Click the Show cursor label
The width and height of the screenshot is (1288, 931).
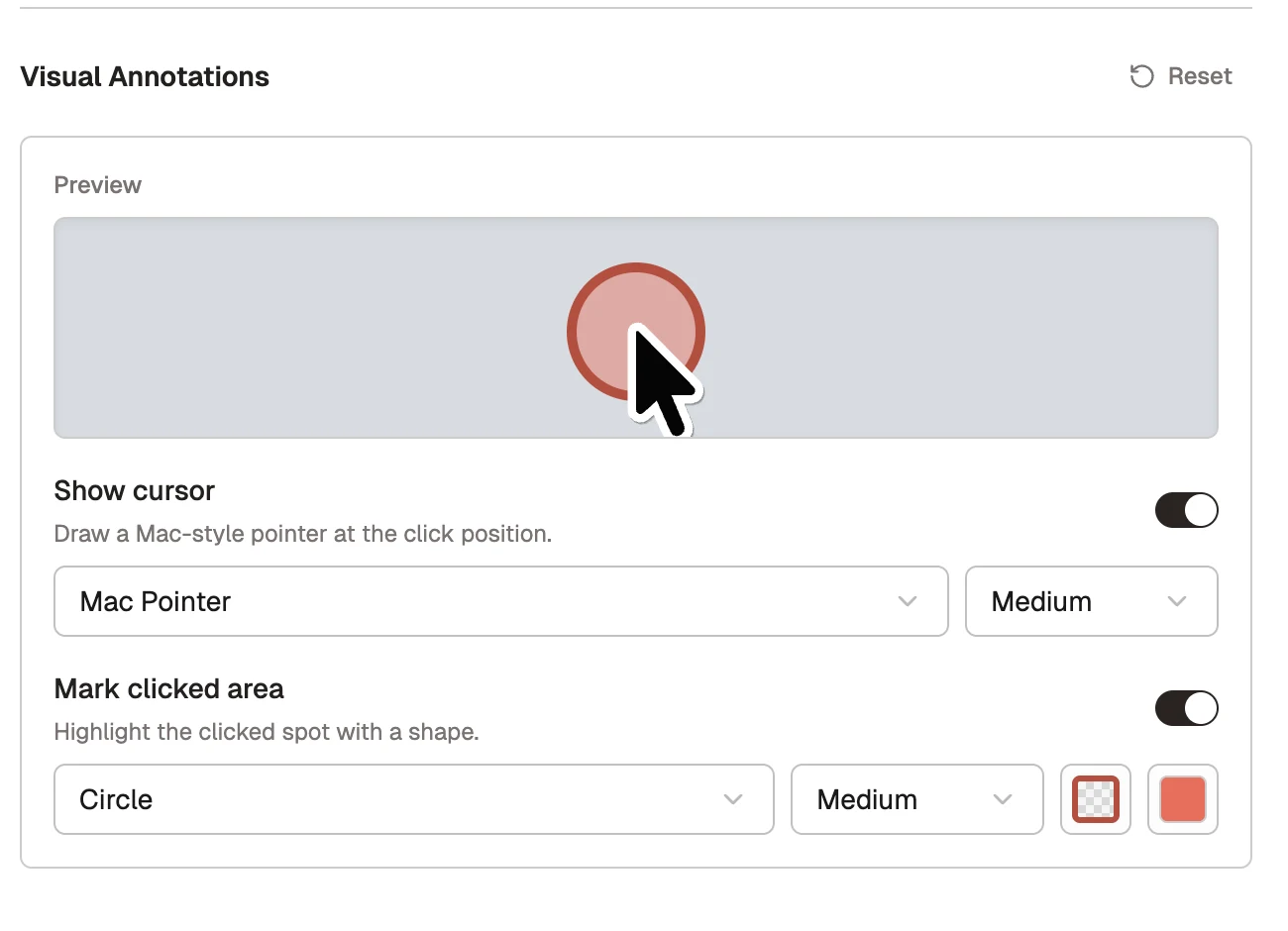coord(135,491)
